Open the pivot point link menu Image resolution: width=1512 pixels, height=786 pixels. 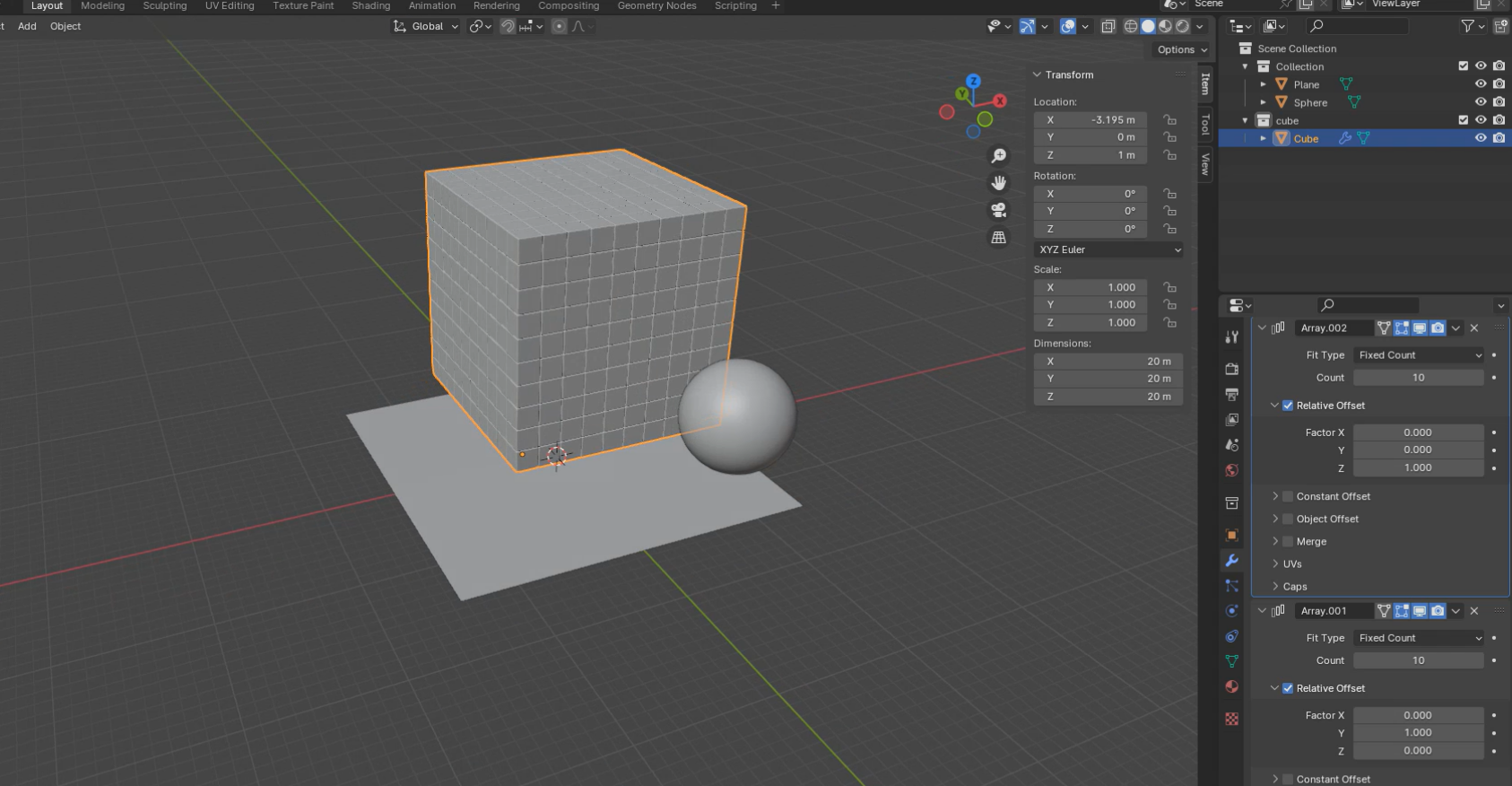point(481,27)
